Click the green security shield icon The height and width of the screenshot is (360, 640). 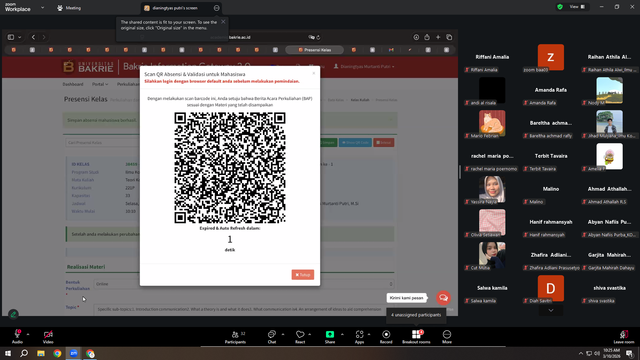pos(560,7)
